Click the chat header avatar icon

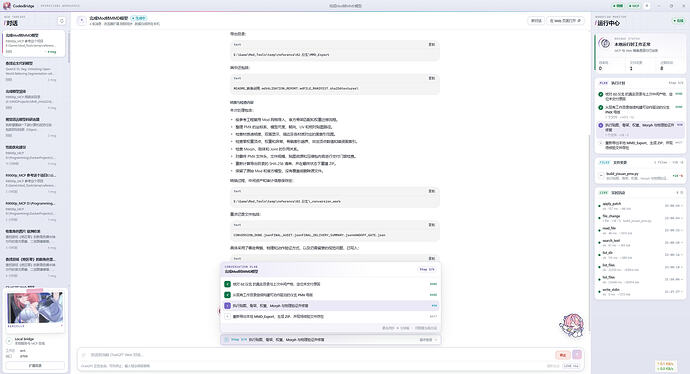82,21
